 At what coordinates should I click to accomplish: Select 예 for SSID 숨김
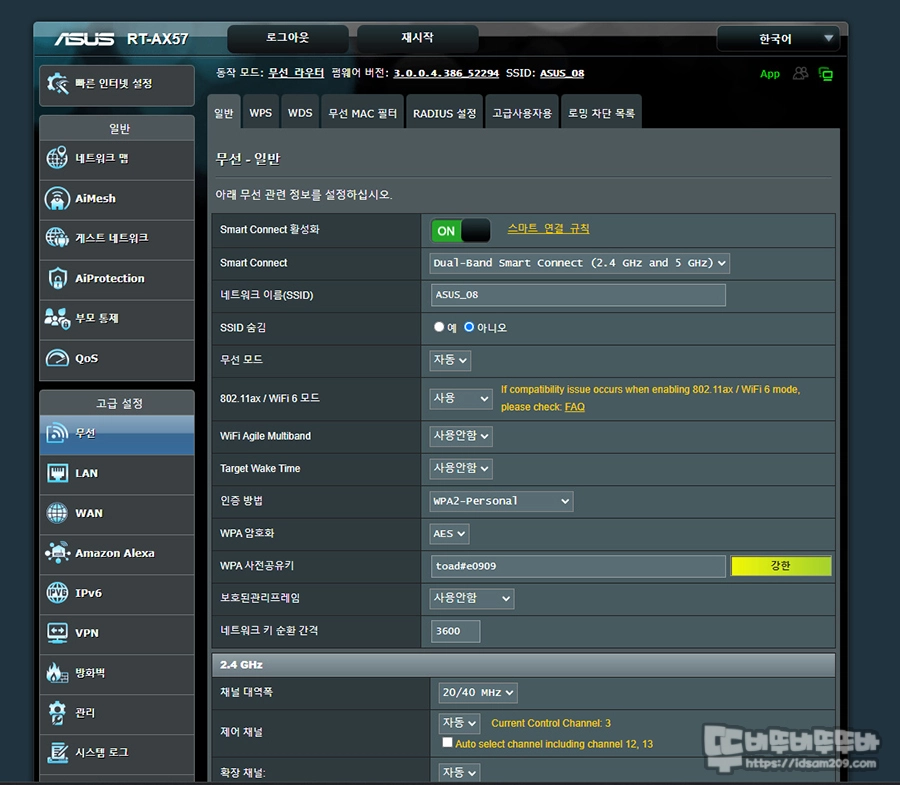coord(439,327)
